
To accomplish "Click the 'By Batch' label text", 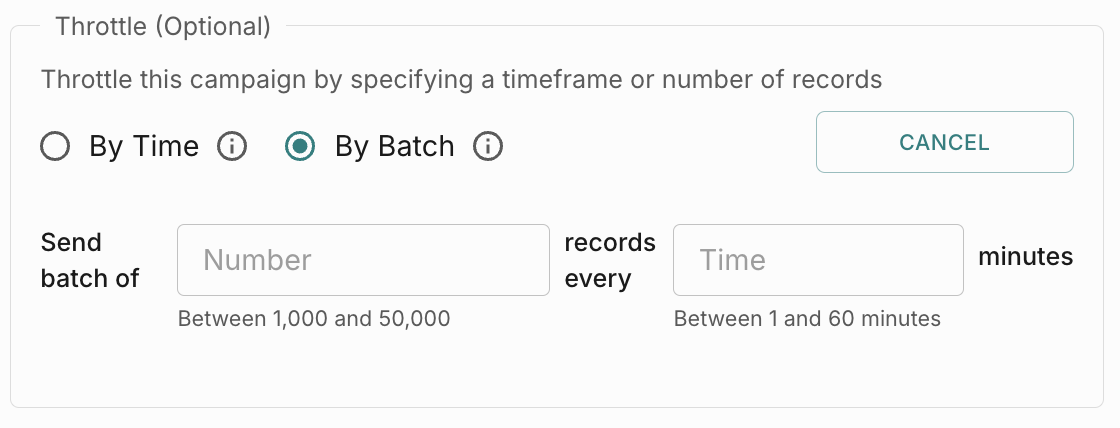I will tap(394, 147).
